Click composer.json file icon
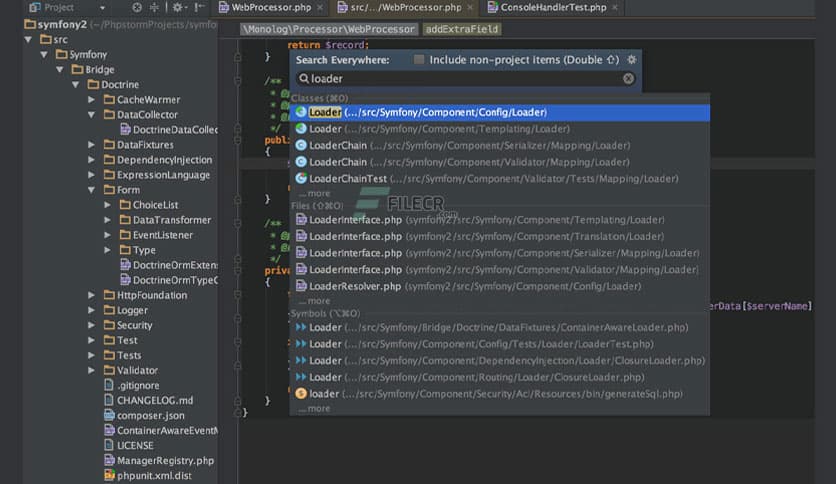 coord(109,415)
